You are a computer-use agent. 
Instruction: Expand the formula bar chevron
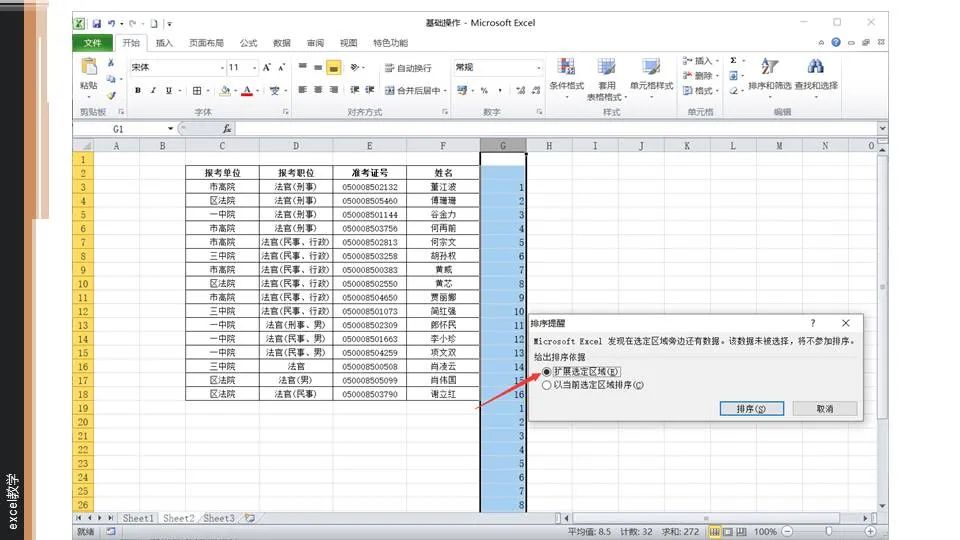point(882,129)
